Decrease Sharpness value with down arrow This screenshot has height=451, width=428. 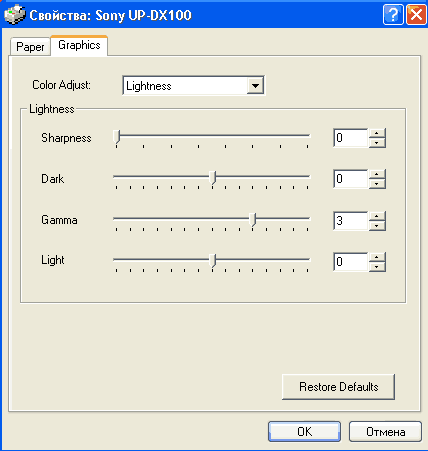(x=377, y=143)
